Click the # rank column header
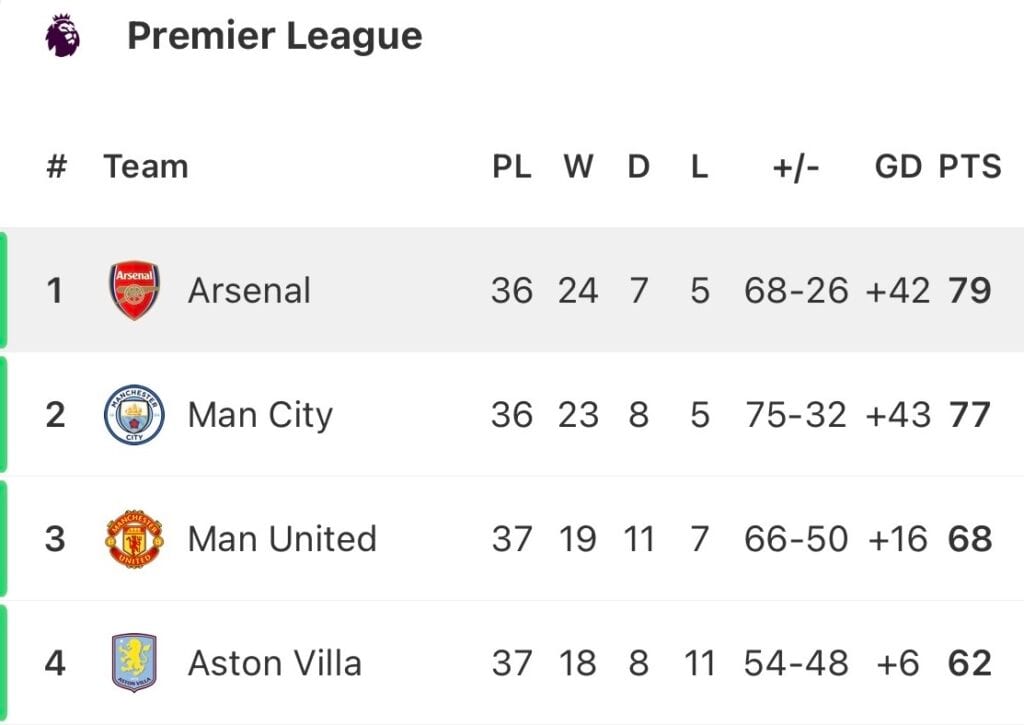Viewport: 1024px width, 725px height. click(57, 167)
